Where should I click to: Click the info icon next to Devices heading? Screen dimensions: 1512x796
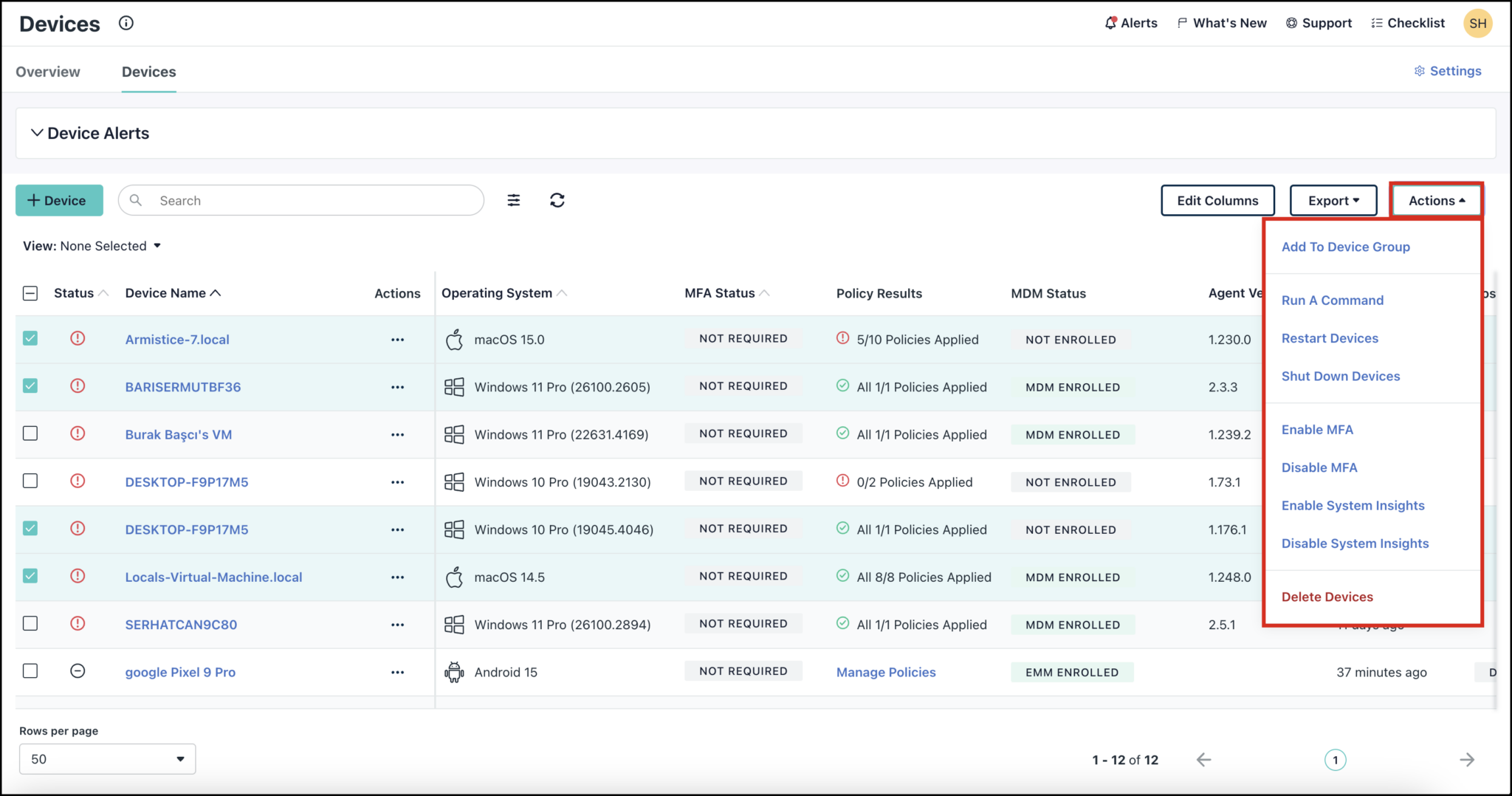click(x=125, y=23)
